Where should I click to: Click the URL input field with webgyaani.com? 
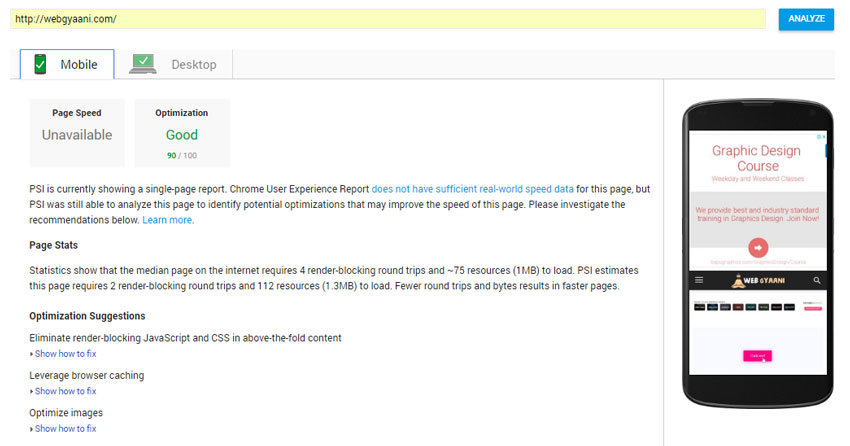pos(390,19)
